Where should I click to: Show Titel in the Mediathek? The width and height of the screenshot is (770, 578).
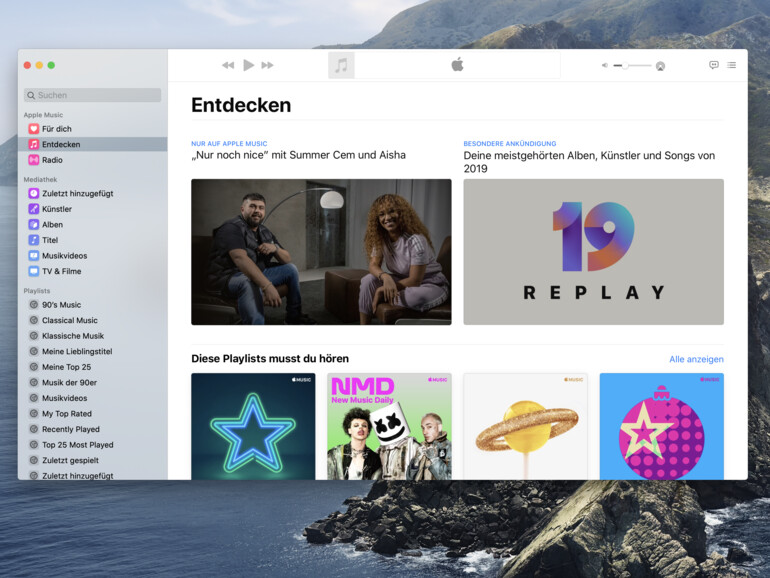coord(93,240)
